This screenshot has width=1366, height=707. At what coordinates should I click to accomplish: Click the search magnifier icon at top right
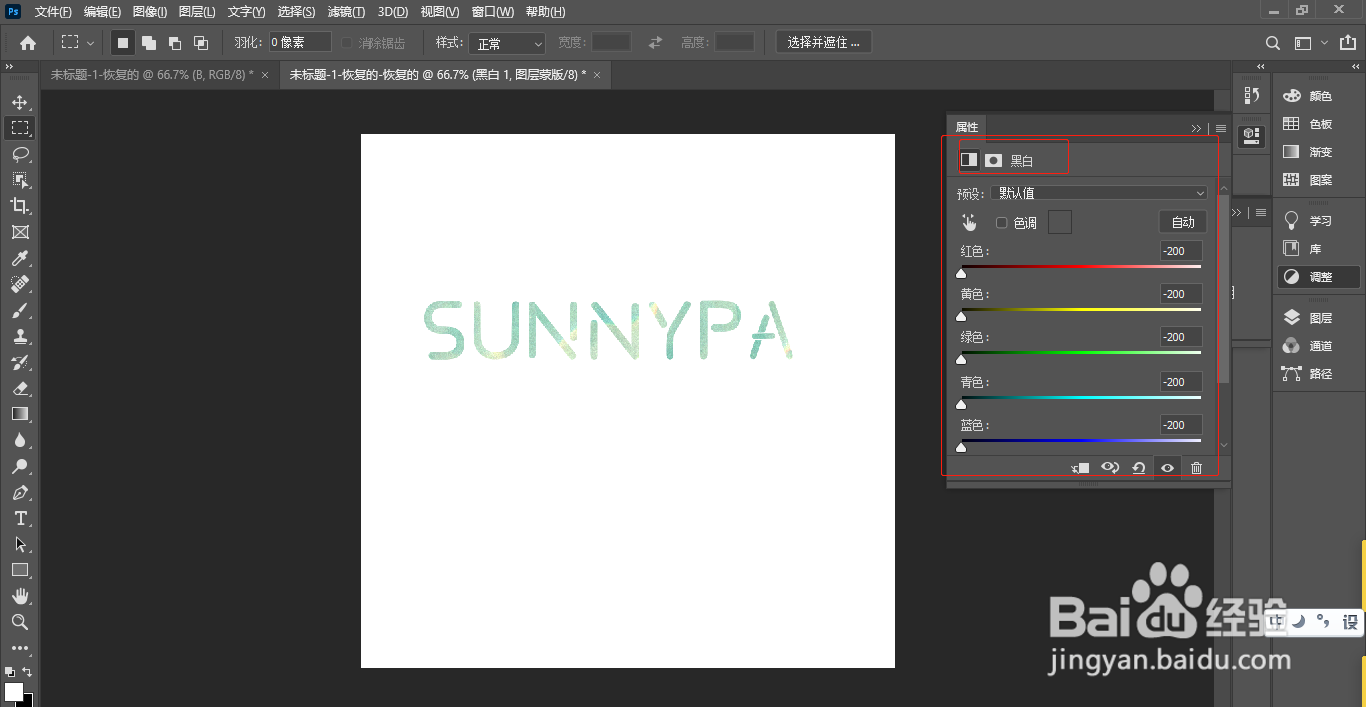click(x=1273, y=43)
